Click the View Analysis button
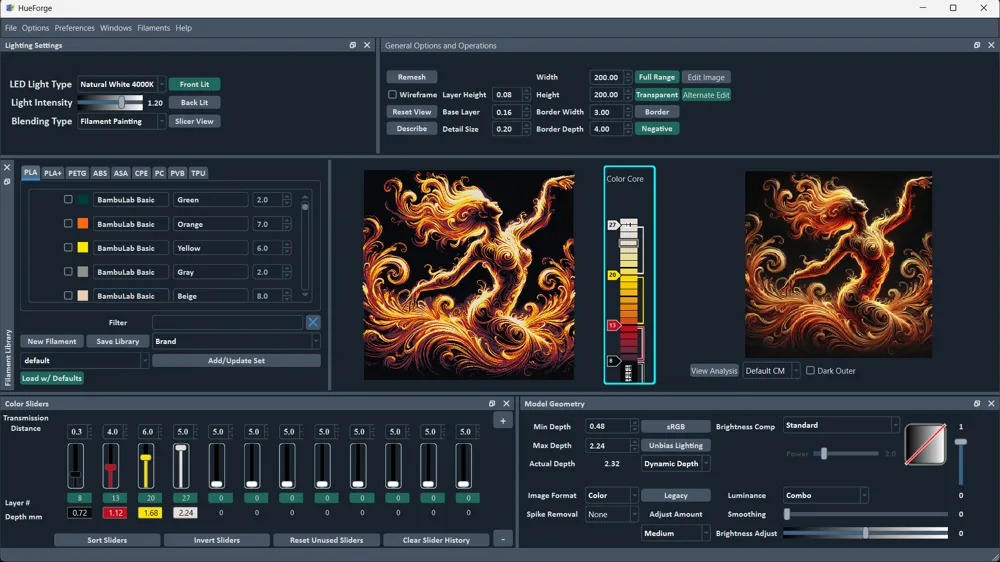Viewport: 1000px width, 562px height. click(x=714, y=371)
